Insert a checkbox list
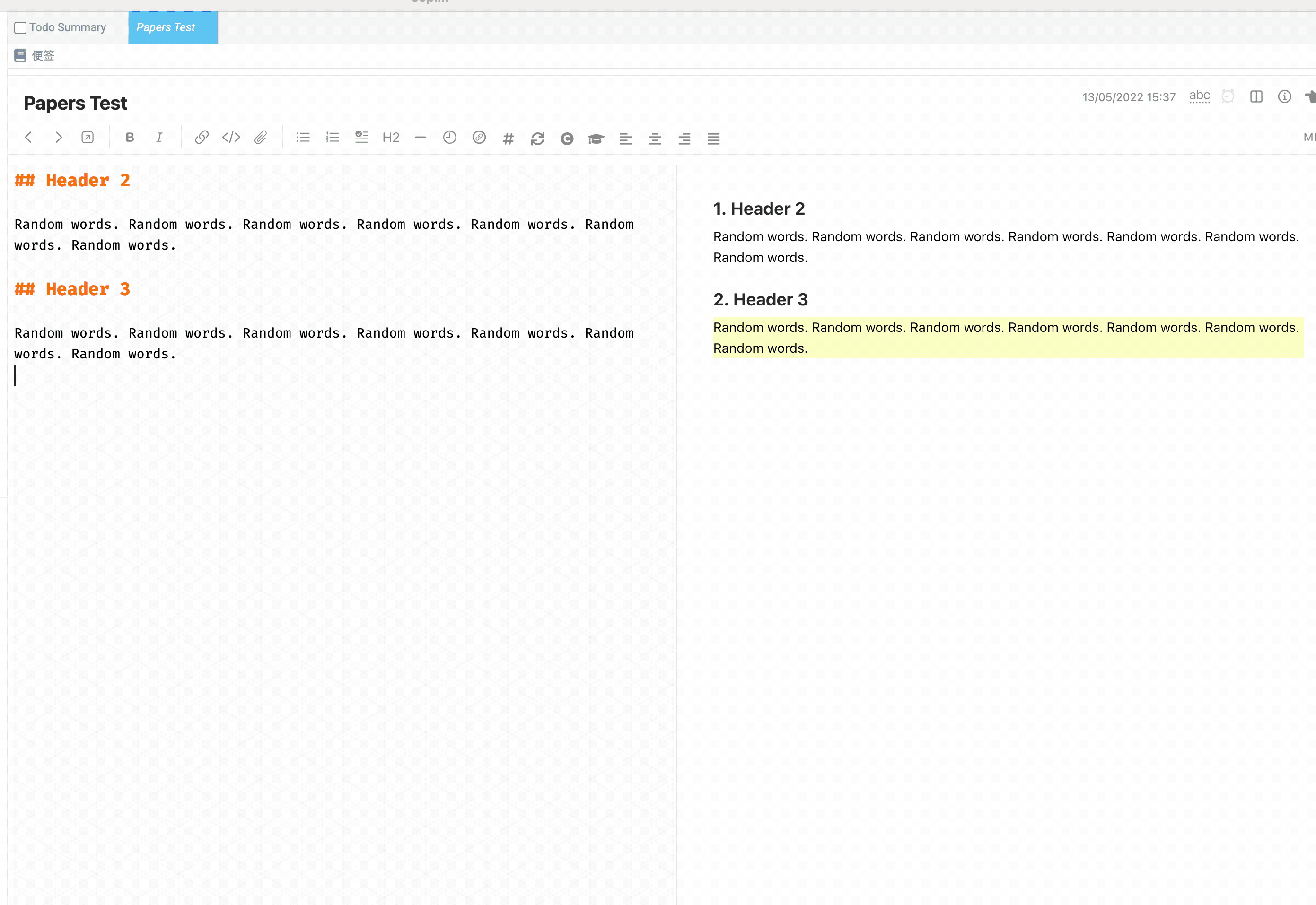Image resolution: width=1316 pixels, height=905 pixels. 361,137
